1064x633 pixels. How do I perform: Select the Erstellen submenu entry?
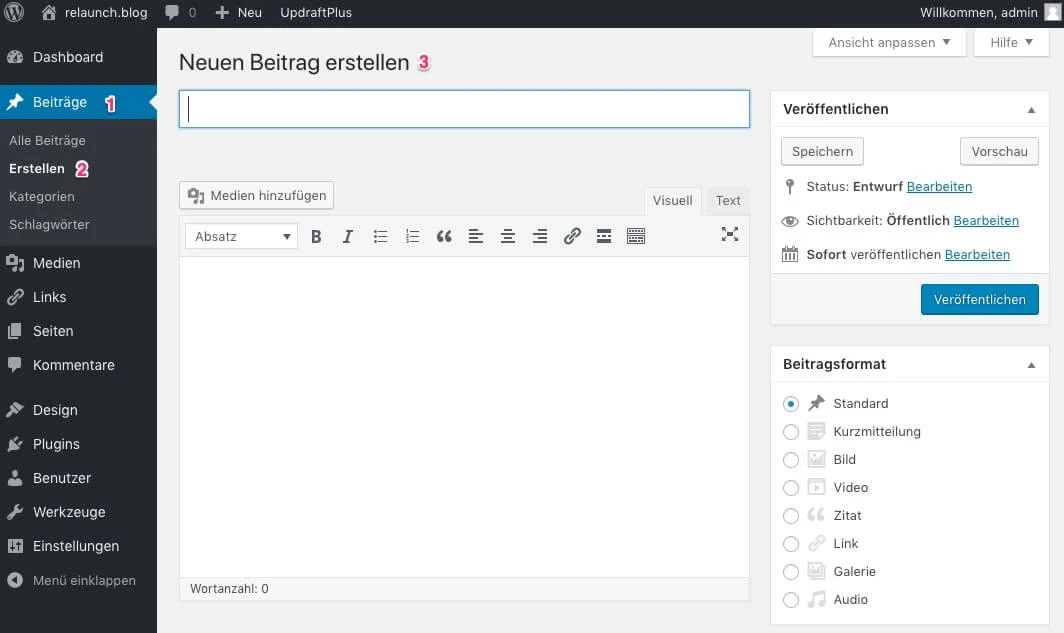37,168
